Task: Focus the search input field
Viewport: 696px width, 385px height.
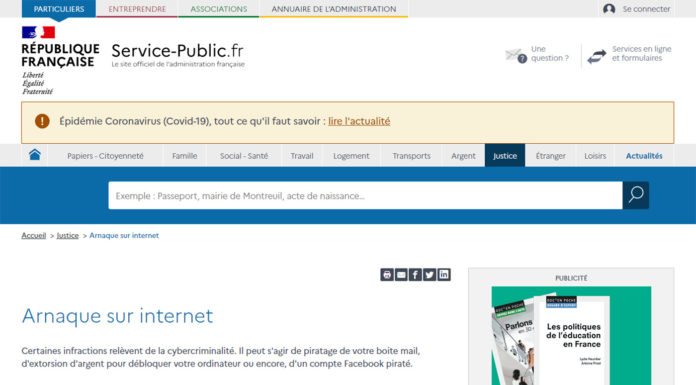Action: coord(365,195)
